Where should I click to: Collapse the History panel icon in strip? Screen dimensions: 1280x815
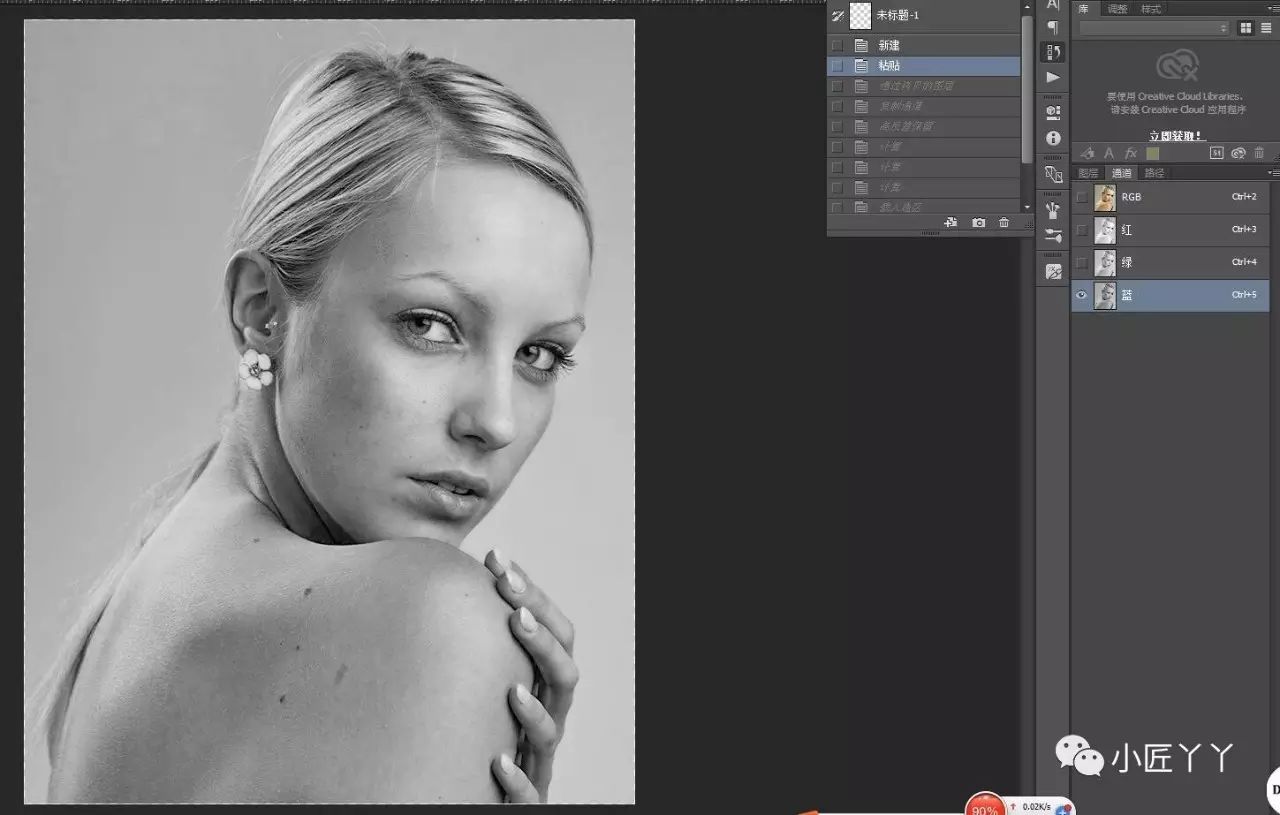pyautogui.click(x=1053, y=52)
